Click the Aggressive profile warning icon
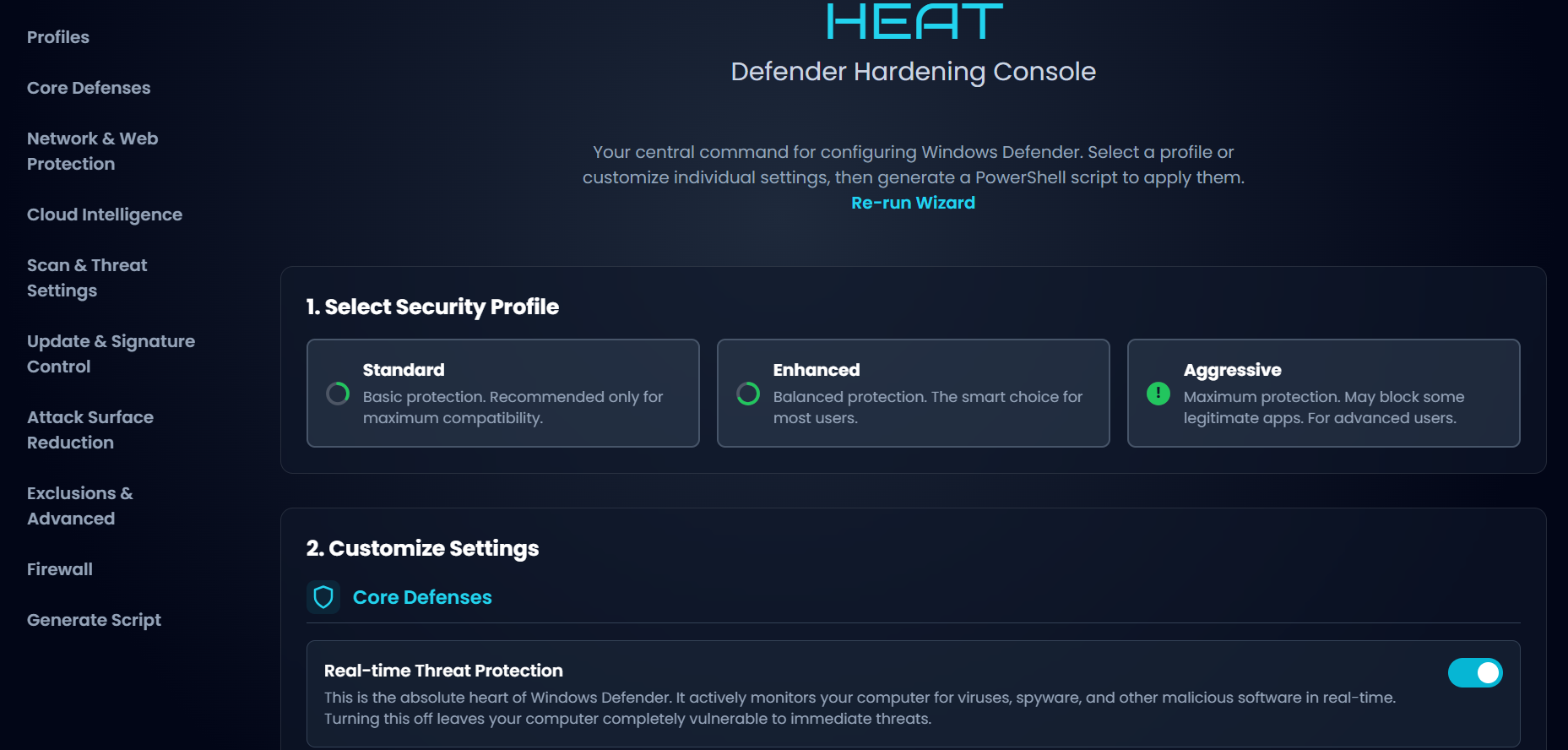1568x750 pixels. point(1158,394)
